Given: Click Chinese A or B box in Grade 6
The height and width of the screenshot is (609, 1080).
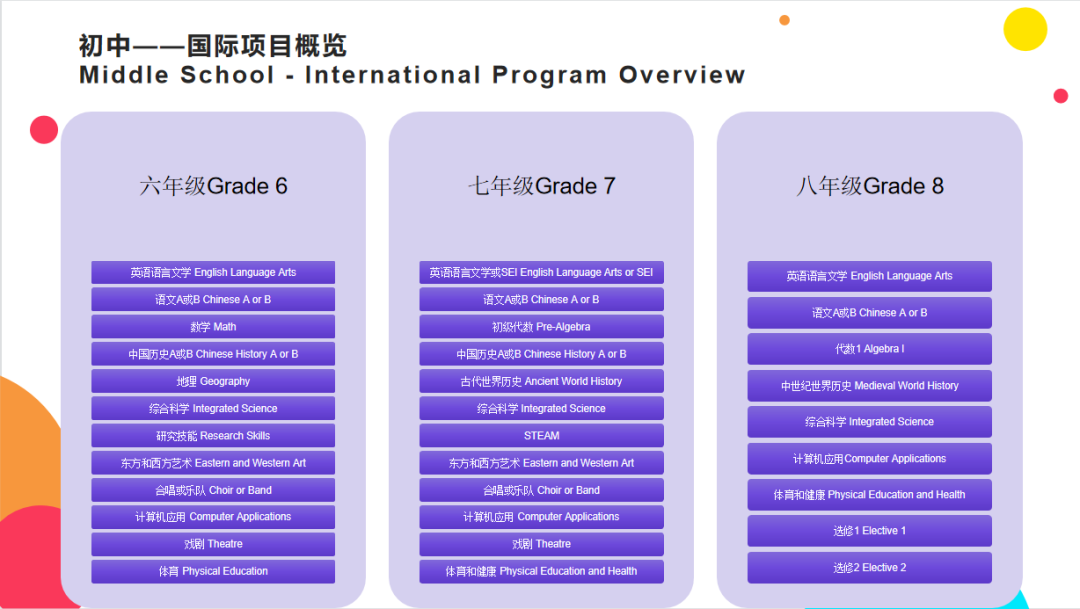Looking at the screenshot, I should pos(214,300).
